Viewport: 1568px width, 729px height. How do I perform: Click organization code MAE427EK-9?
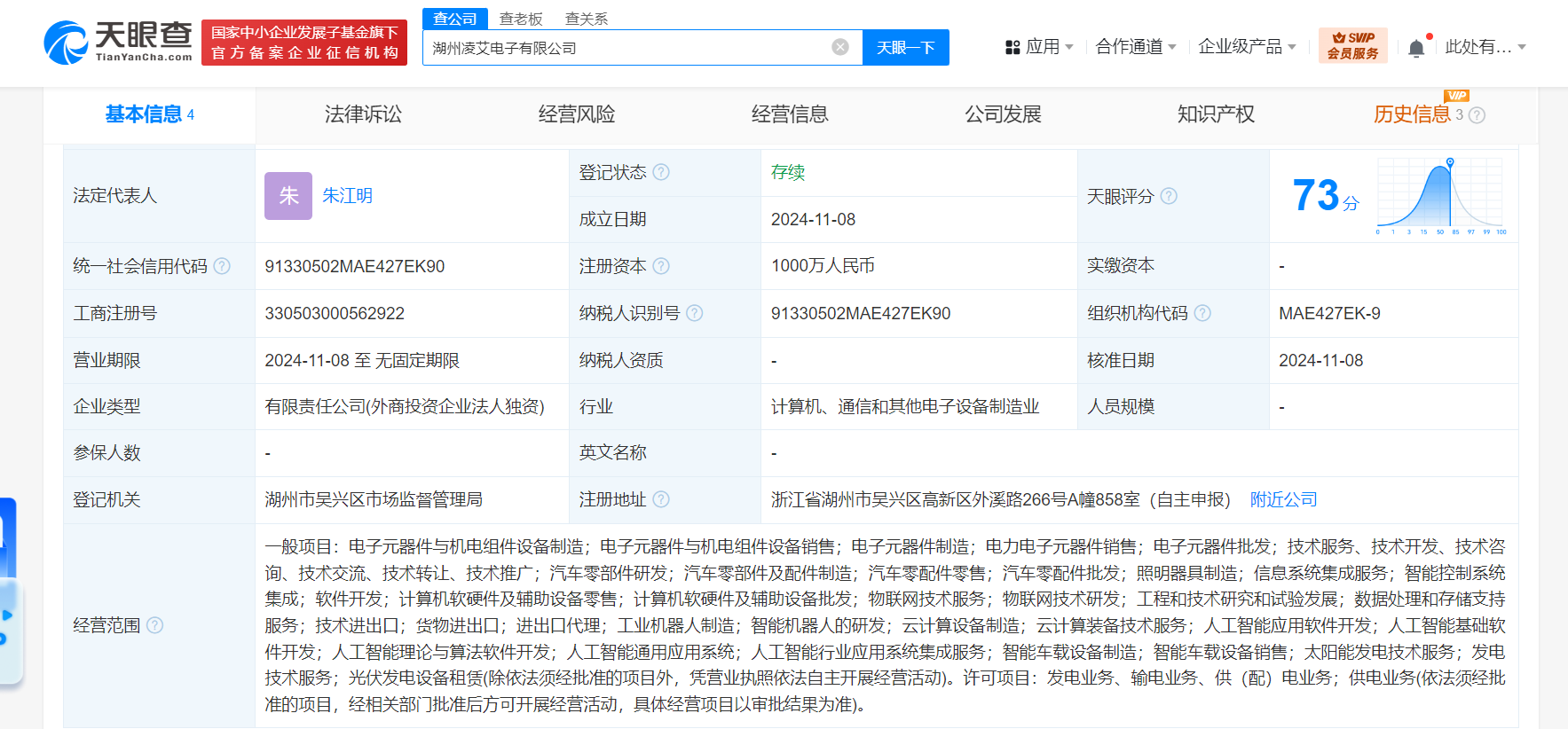coord(1329,313)
